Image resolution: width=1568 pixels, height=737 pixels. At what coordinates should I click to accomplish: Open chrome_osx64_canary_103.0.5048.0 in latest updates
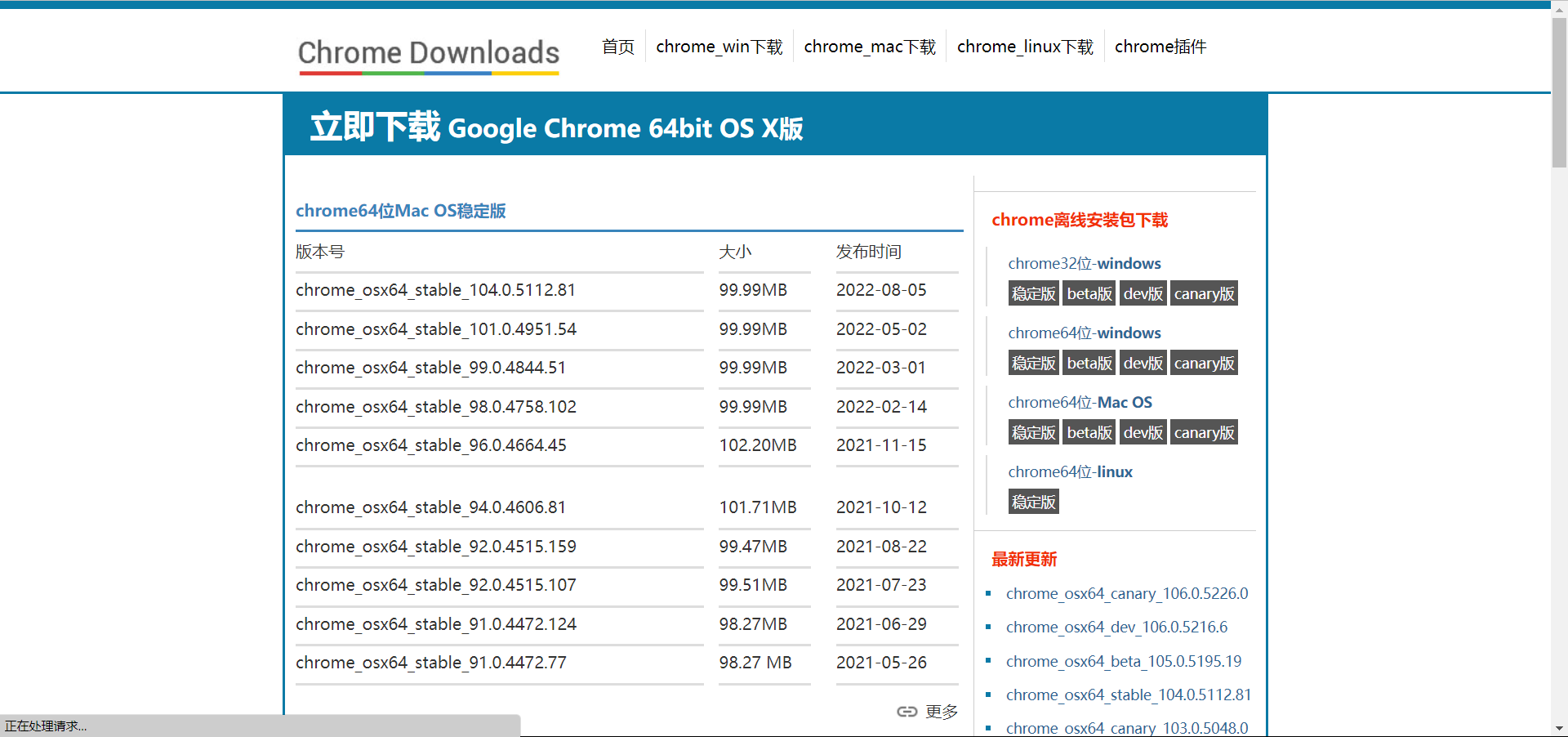pos(1127,728)
